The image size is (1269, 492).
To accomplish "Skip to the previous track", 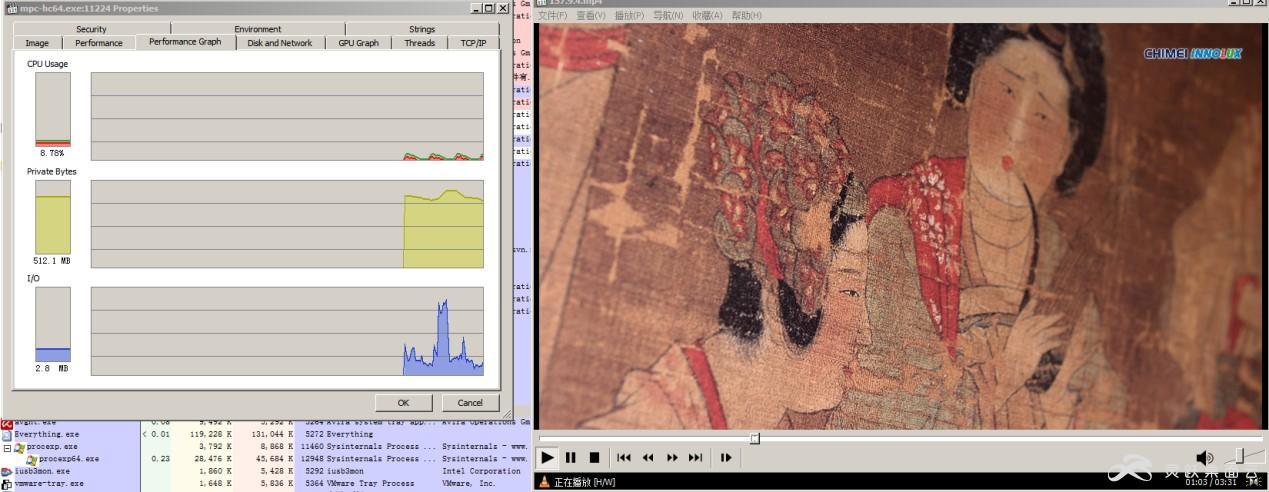I will pyautogui.click(x=624, y=458).
